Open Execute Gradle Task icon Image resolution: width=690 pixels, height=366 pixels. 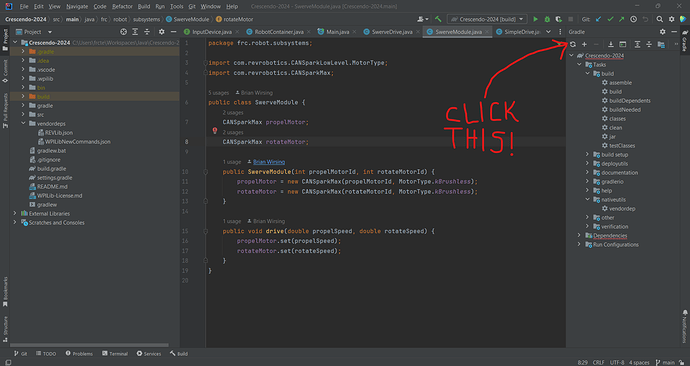623,44
